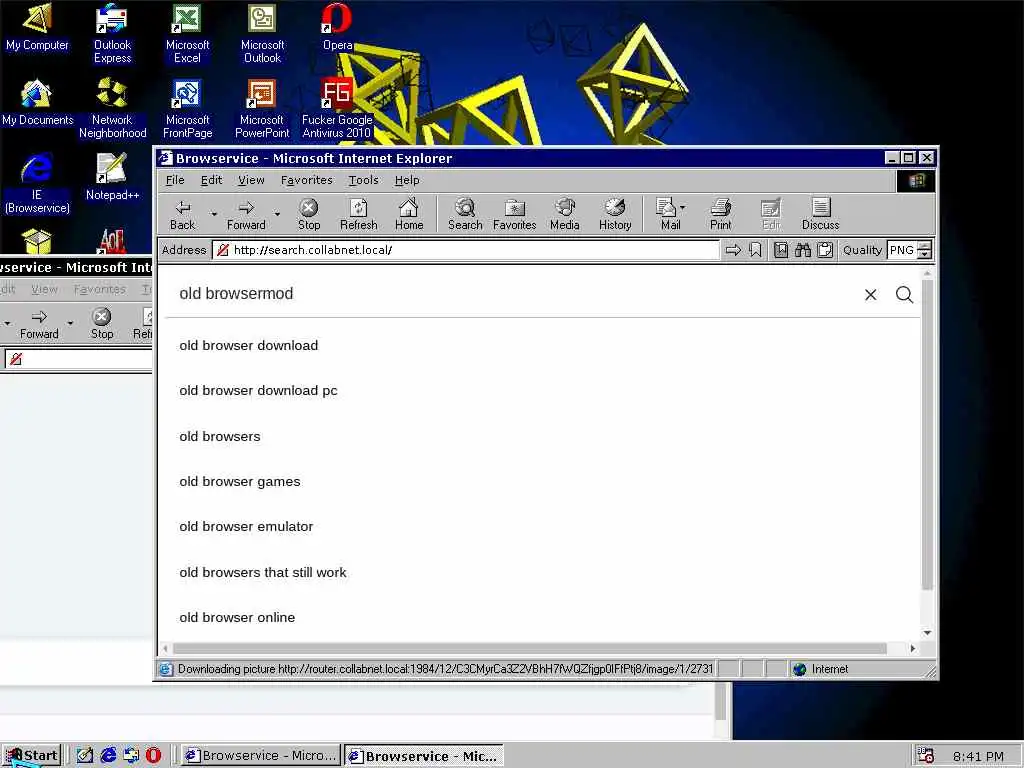
Task: Open Microsoft Excel desktop shortcut
Action: click(x=187, y=33)
